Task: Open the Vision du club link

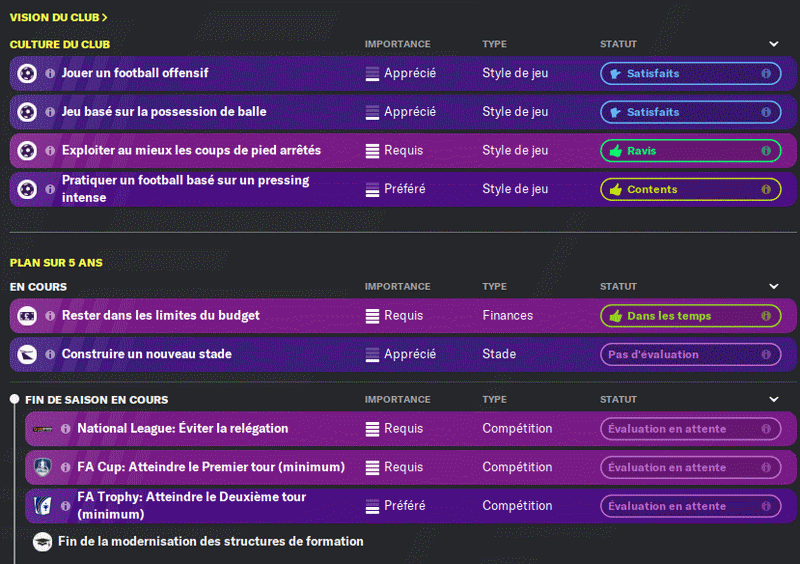Action: (58, 17)
